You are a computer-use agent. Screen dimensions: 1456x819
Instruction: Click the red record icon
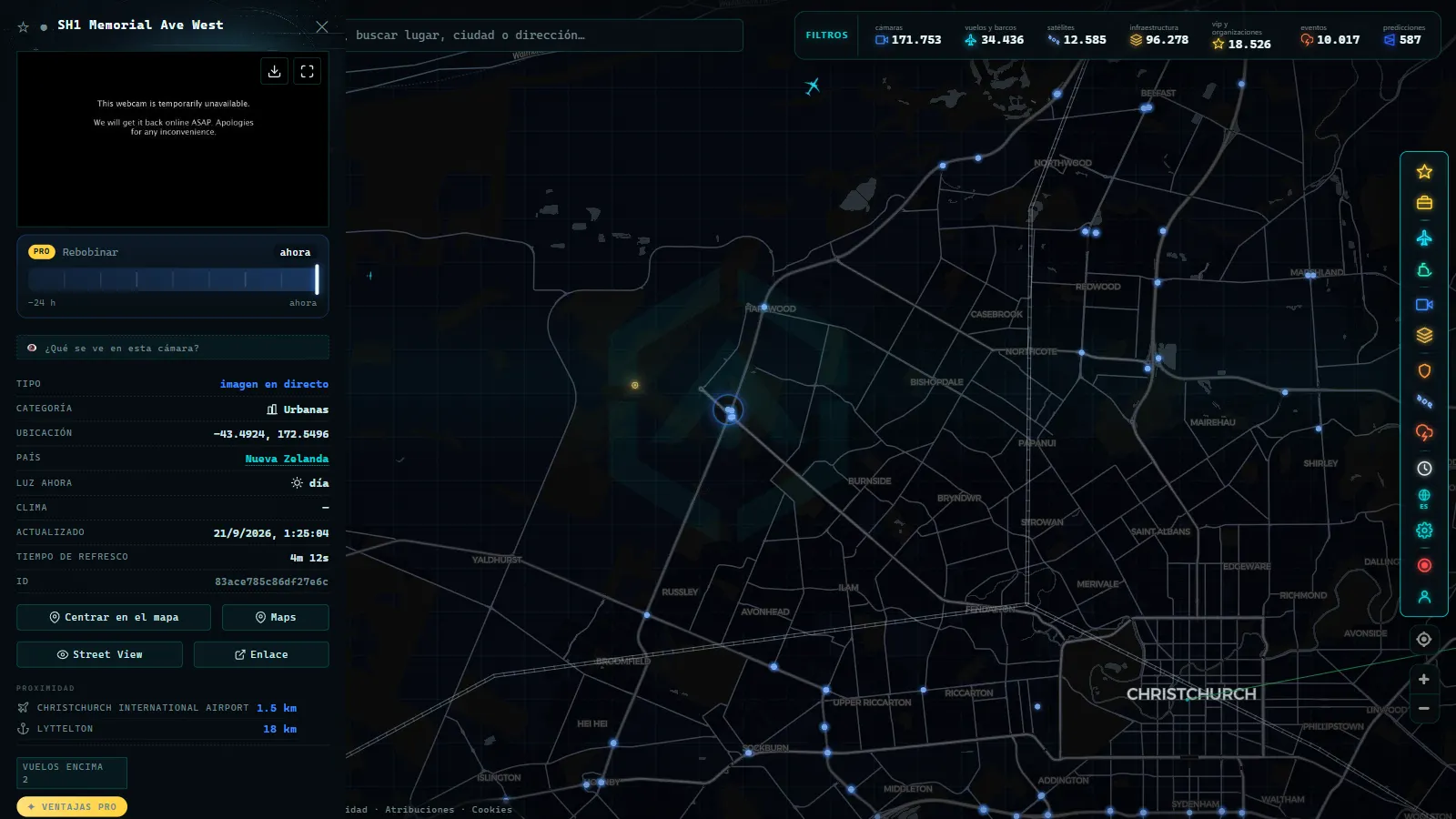click(1424, 565)
